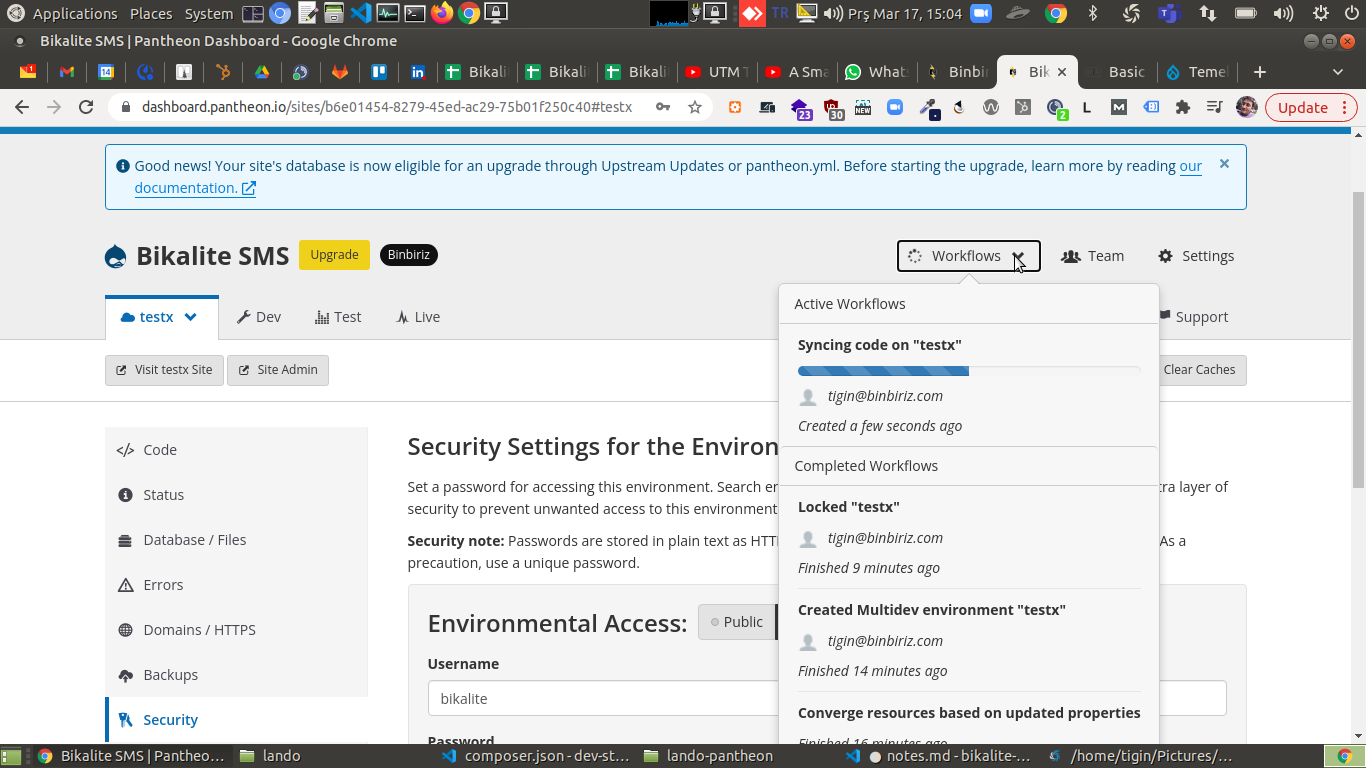The image size is (1366, 768).
Task: Open Database / Files in sidebar
Action: coord(236,540)
